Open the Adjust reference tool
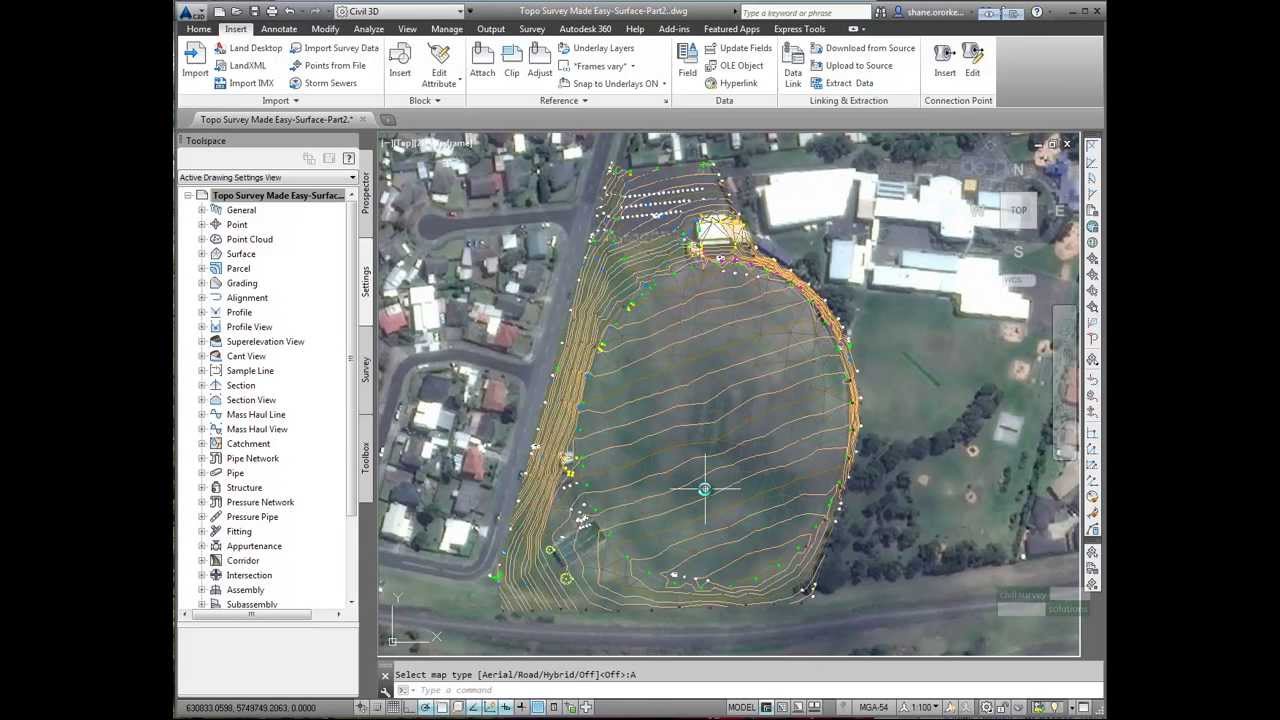This screenshot has height=720, width=1280. point(540,60)
